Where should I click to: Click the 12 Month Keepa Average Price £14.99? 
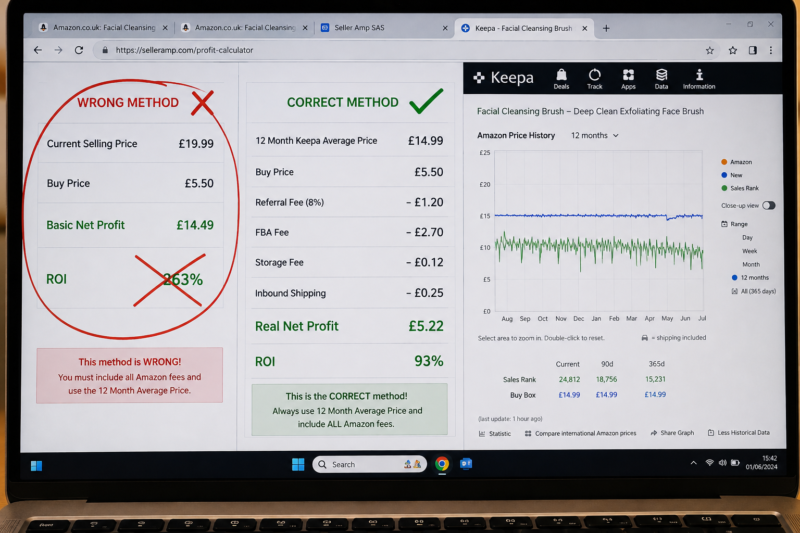pos(426,141)
